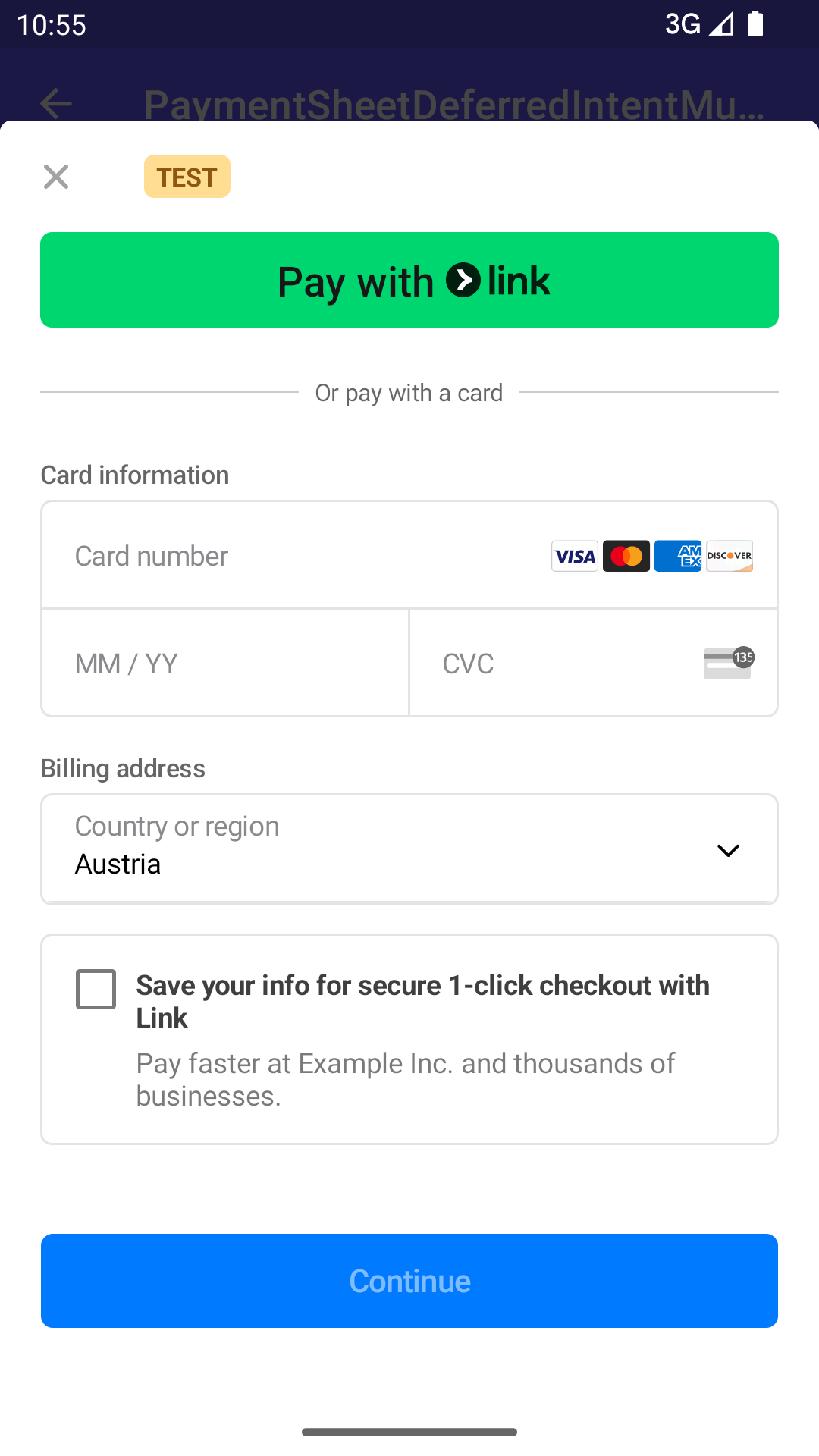This screenshot has height=1456, width=819.
Task: Open the Country or region selector
Action: pyautogui.click(x=379, y=849)
